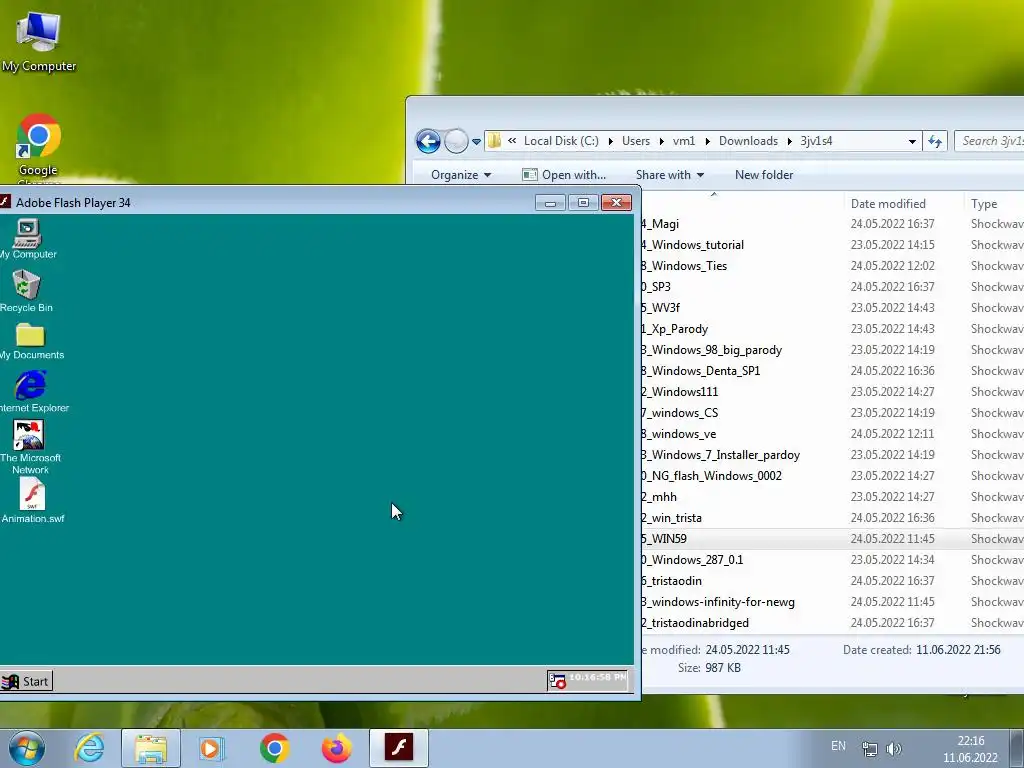Click Open with... in Explorer toolbar
Image resolution: width=1024 pixels, height=768 pixels.
click(564, 175)
